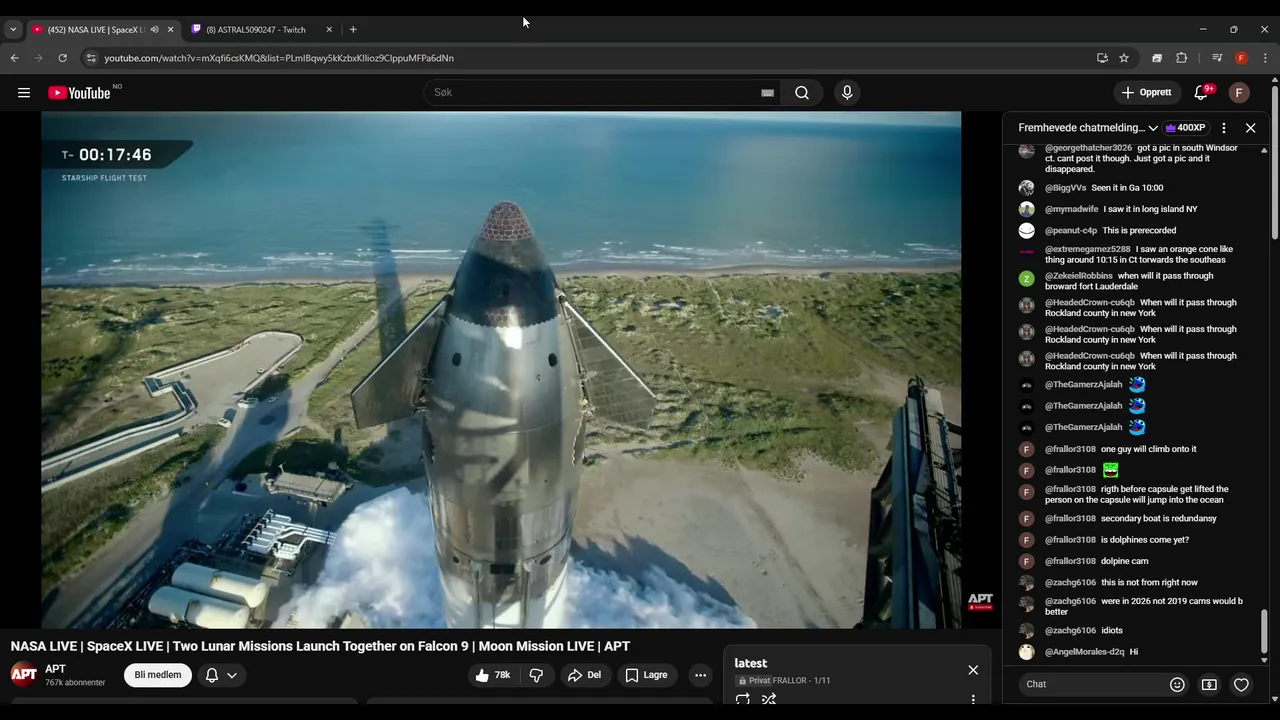This screenshot has width=1280, height=720.
Task: Click the Chat message input field
Action: 1092,685
